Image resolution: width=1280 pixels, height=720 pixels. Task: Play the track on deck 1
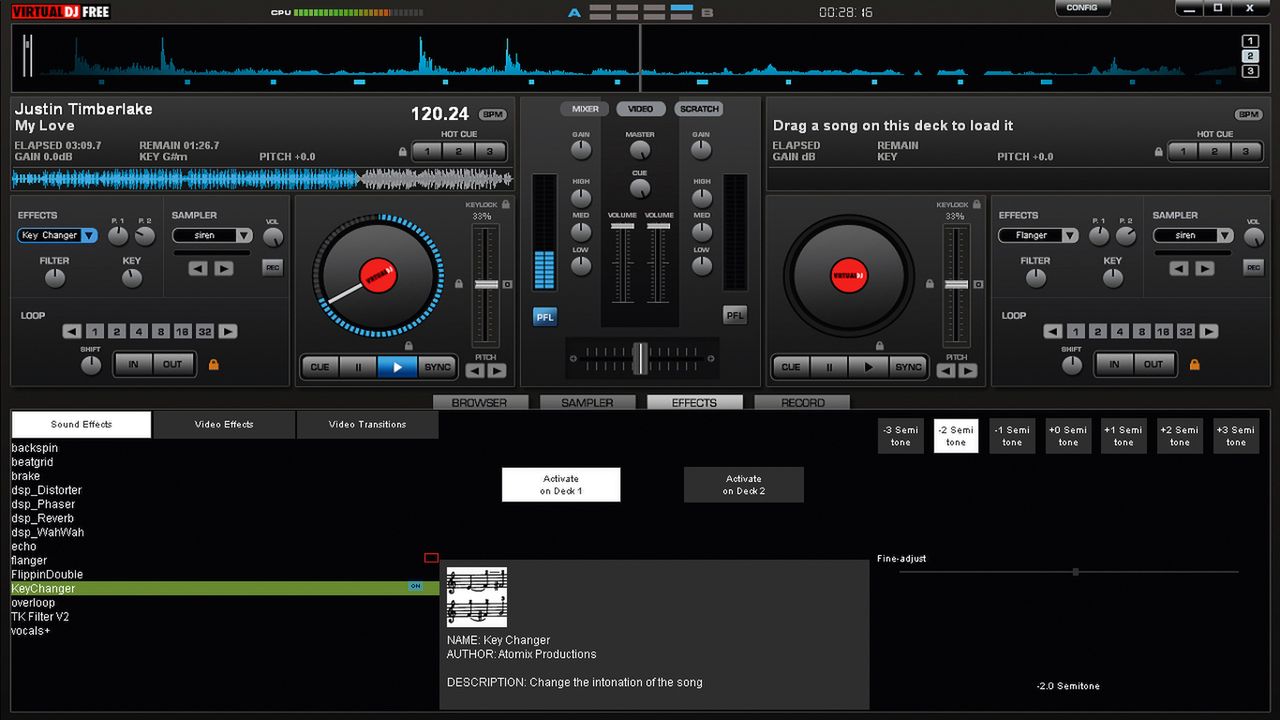coord(397,367)
